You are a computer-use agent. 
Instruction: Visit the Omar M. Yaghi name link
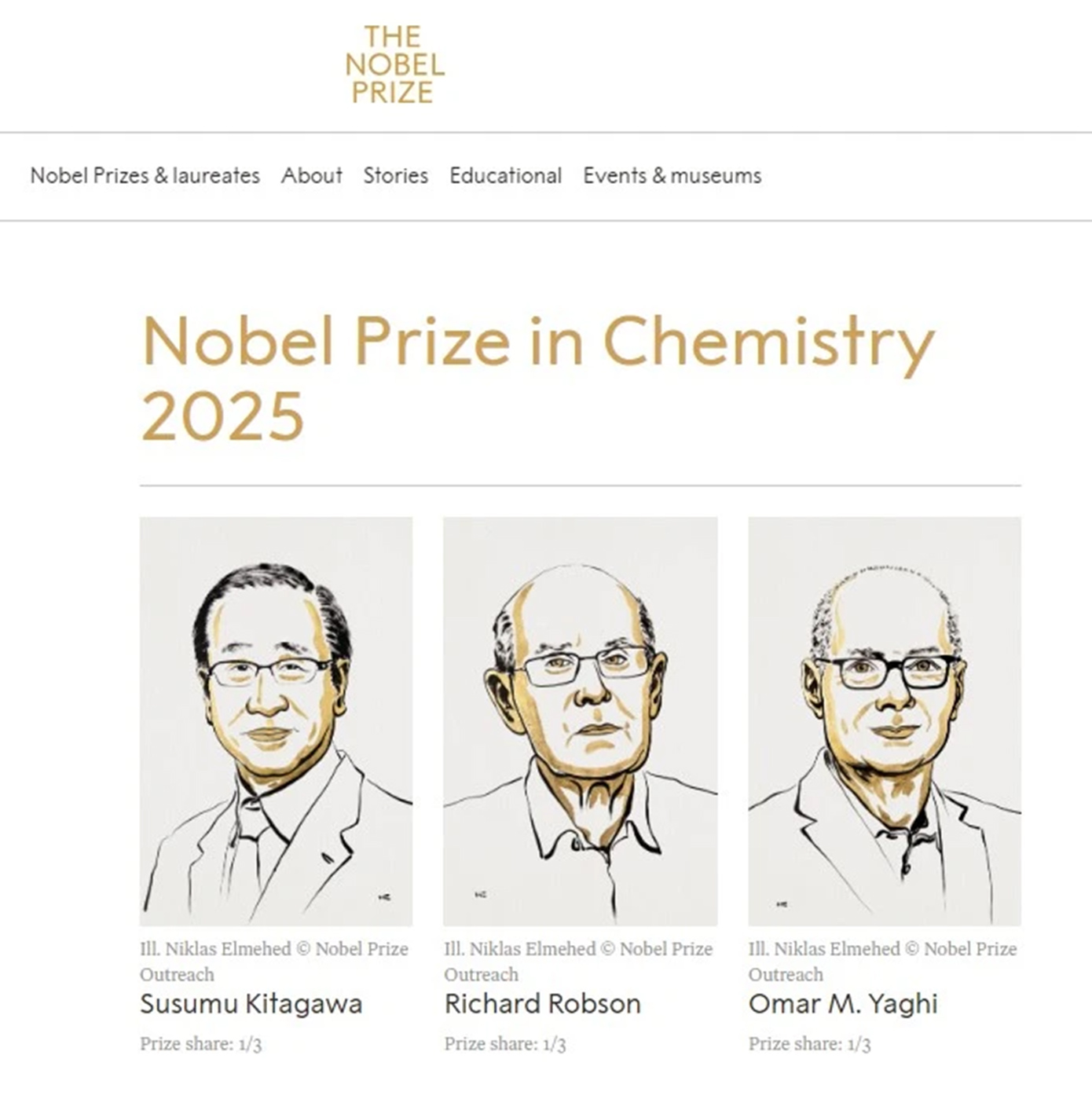click(x=842, y=1004)
